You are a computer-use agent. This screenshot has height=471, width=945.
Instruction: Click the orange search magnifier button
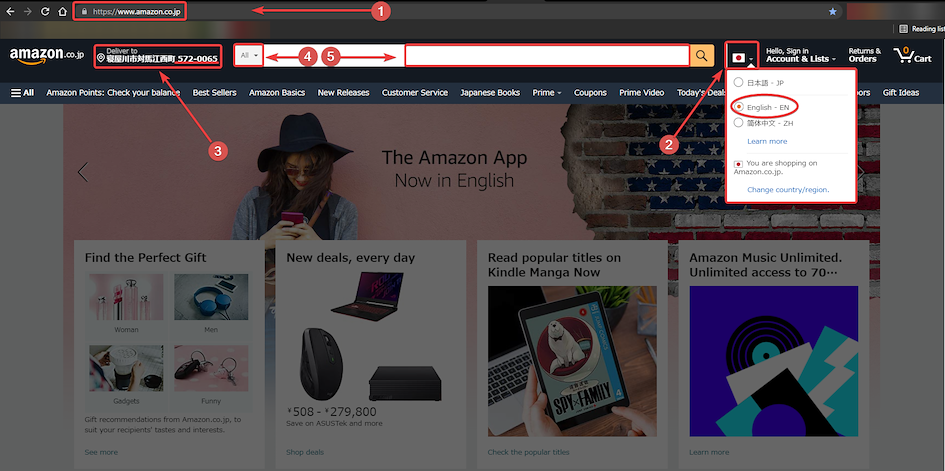pos(702,55)
